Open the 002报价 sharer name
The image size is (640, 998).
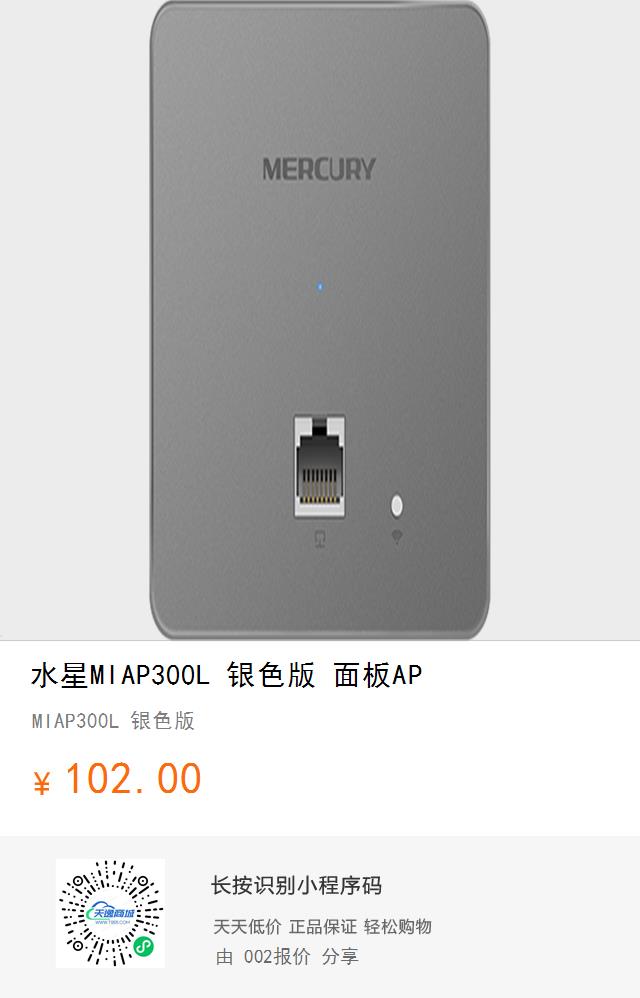click(x=277, y=957)
